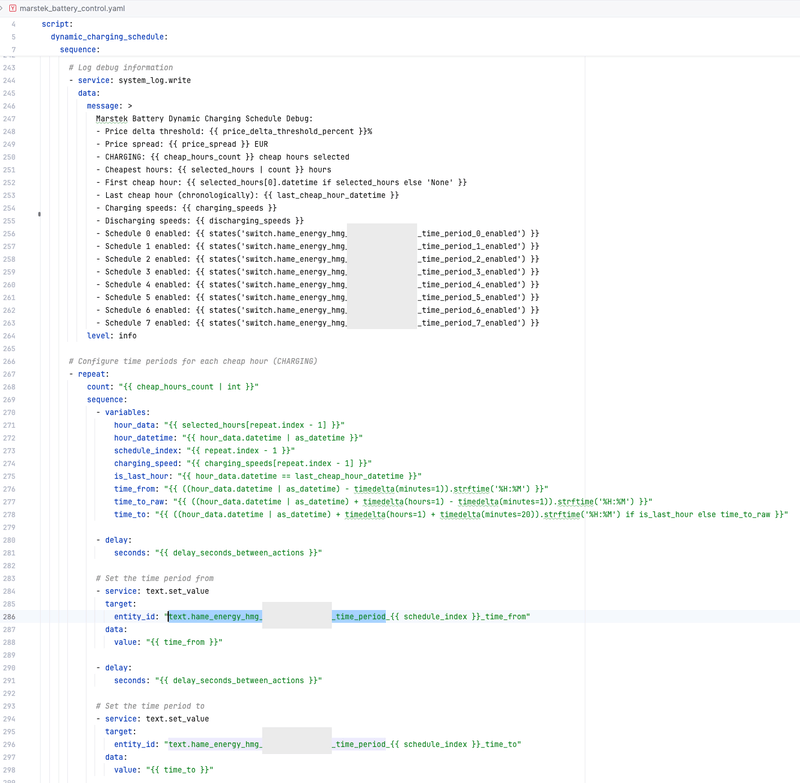Click the "time_to_raw" variable key
The image size is (800, 783).
pos(138,502)
